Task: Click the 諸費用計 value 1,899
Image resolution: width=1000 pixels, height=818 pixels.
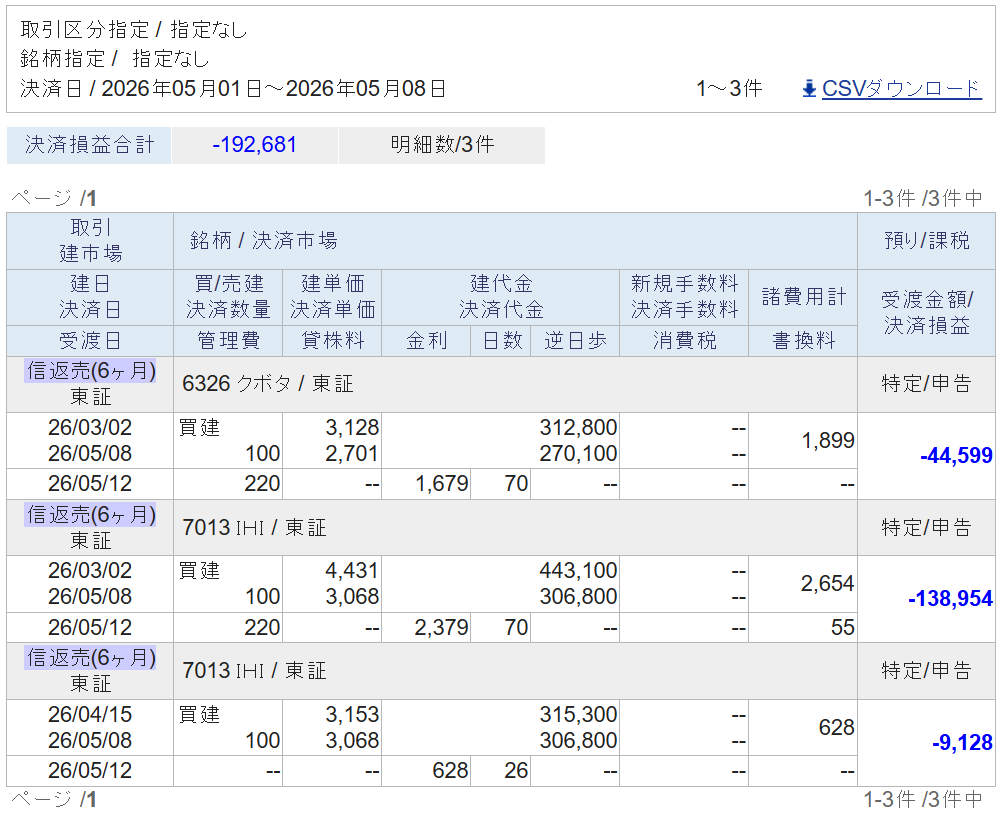Action: 828,440
